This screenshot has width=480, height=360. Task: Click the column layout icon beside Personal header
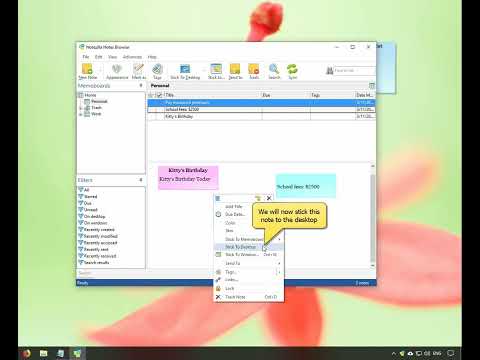[x=372, y=86]
